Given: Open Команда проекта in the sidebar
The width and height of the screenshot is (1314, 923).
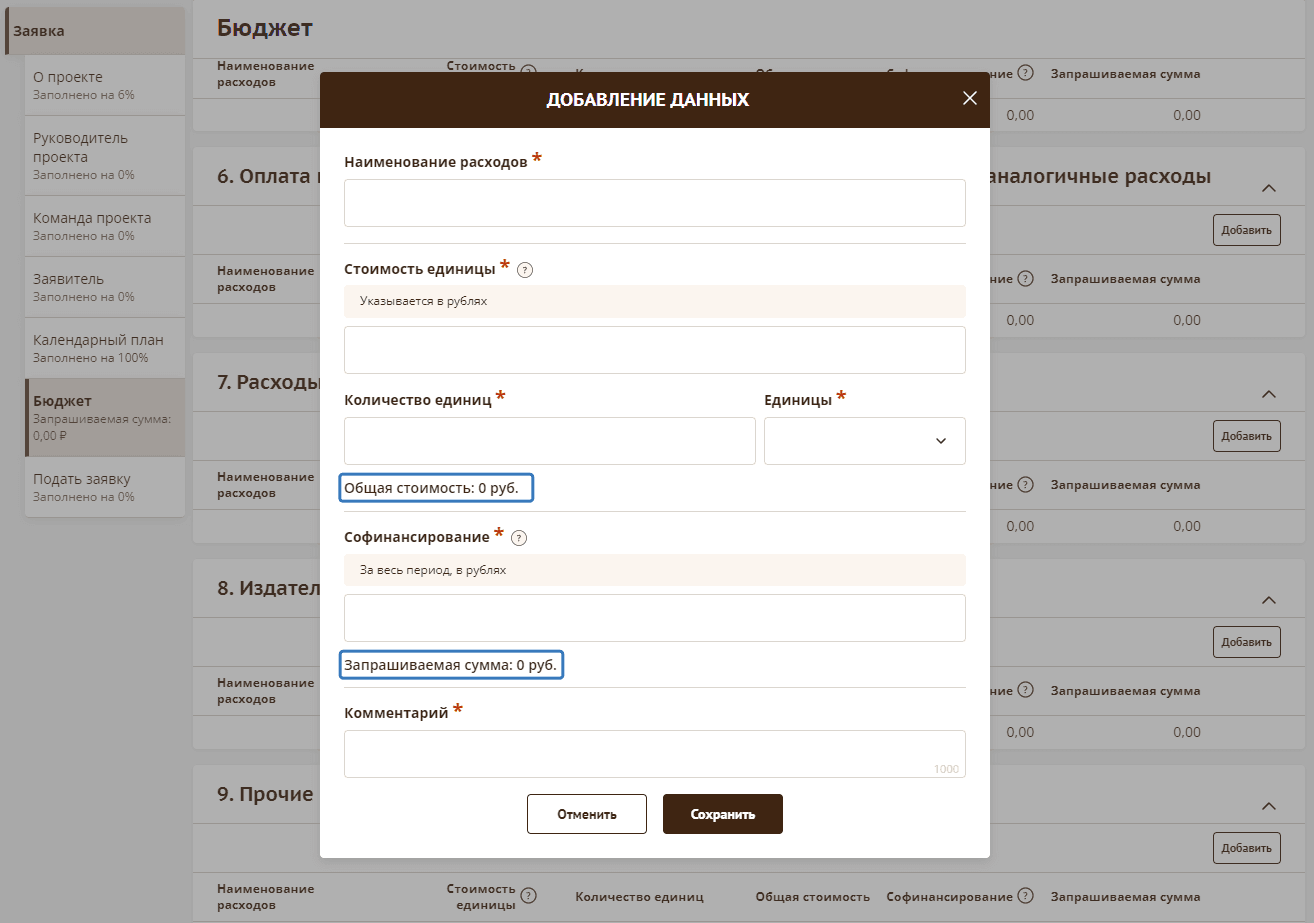Looking at the screenshot, I should (104, 225).
